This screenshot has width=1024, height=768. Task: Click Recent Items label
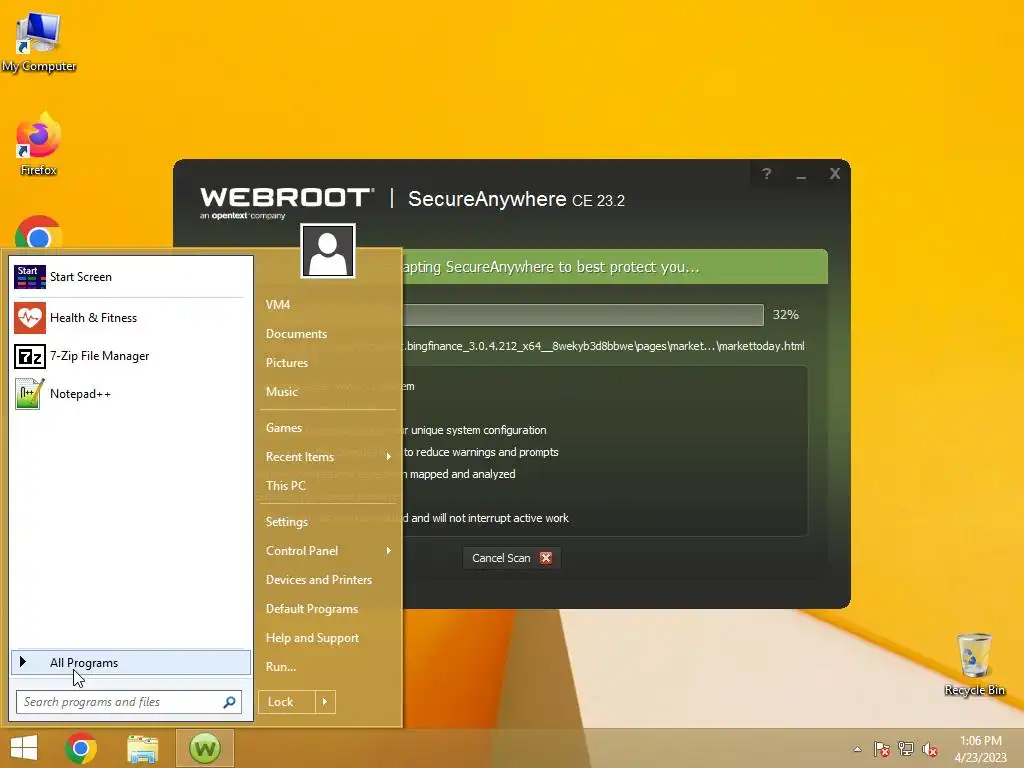click(300, 456)
